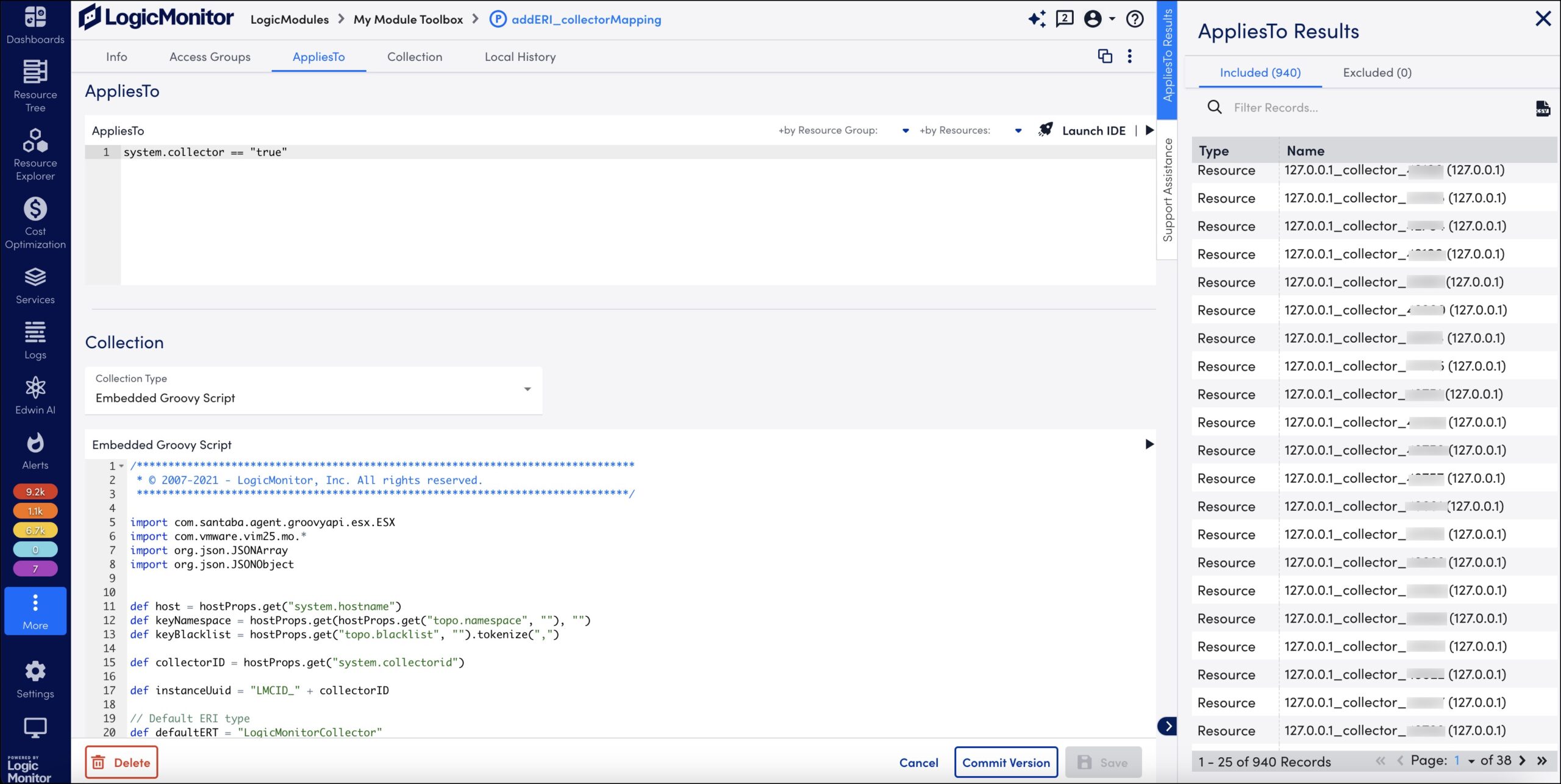Click the blue 0 alerts badge
The width and height of the screenshot is (1561, 784).
(35, 549)
